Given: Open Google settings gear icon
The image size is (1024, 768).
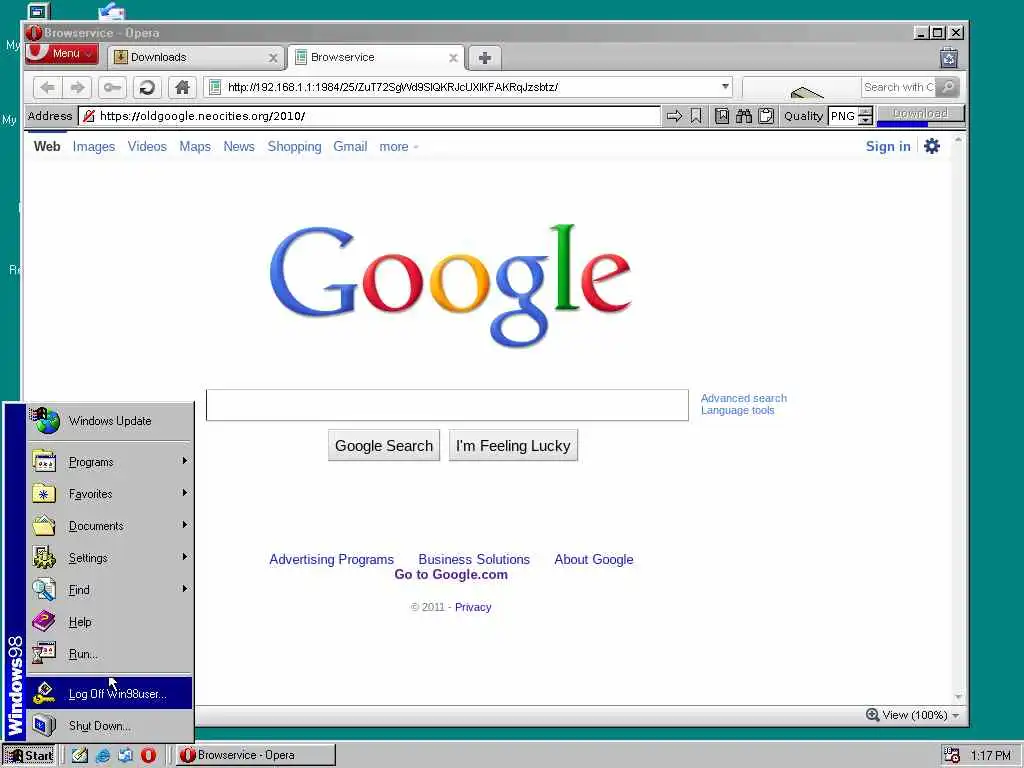Looking at the screenshot, I should [x=932, y=146].
